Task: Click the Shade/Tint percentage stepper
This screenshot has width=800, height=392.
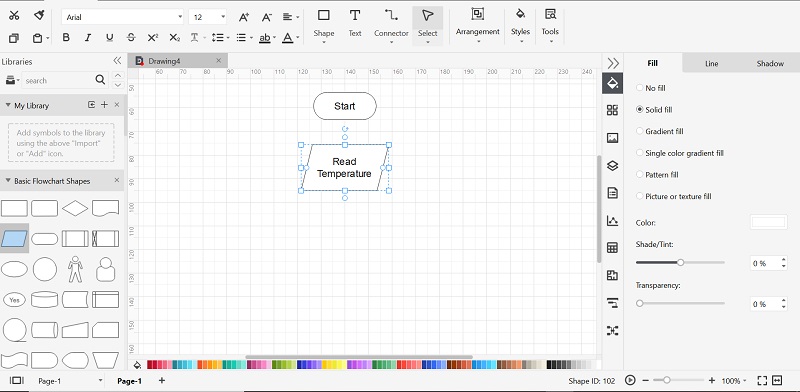Action: point(784,263)
